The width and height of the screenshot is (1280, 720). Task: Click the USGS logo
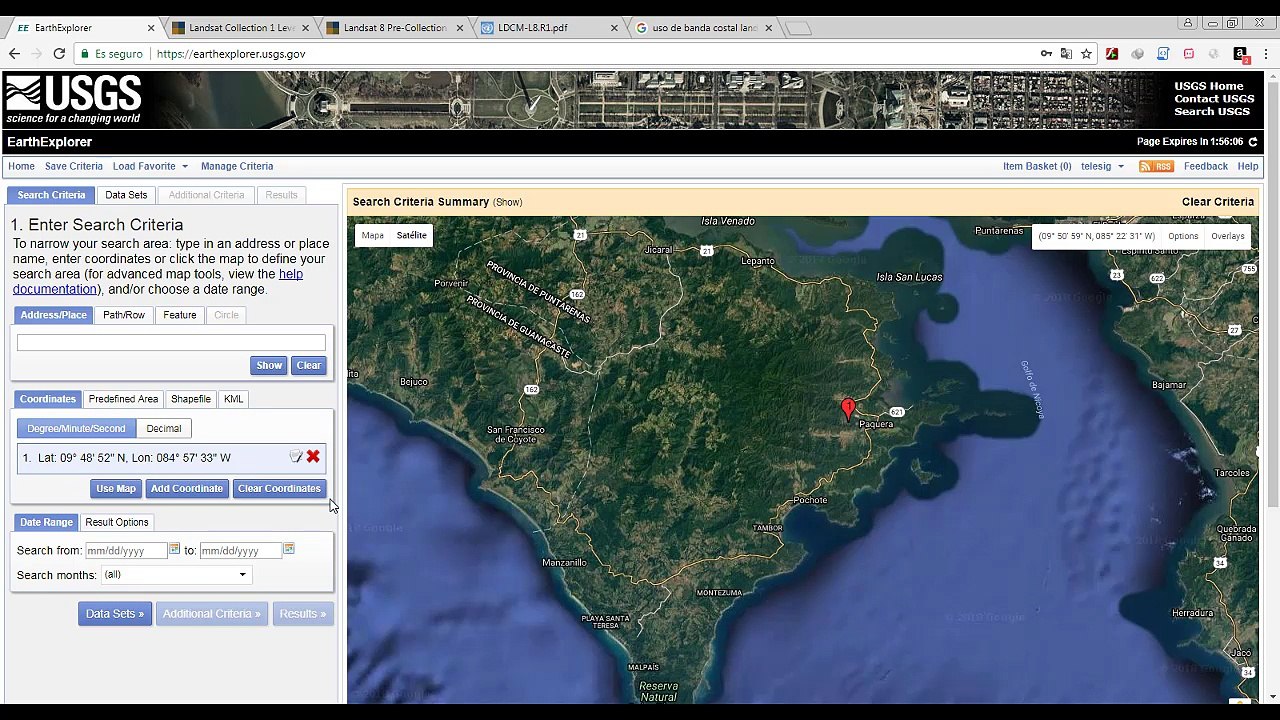point(73,100)
